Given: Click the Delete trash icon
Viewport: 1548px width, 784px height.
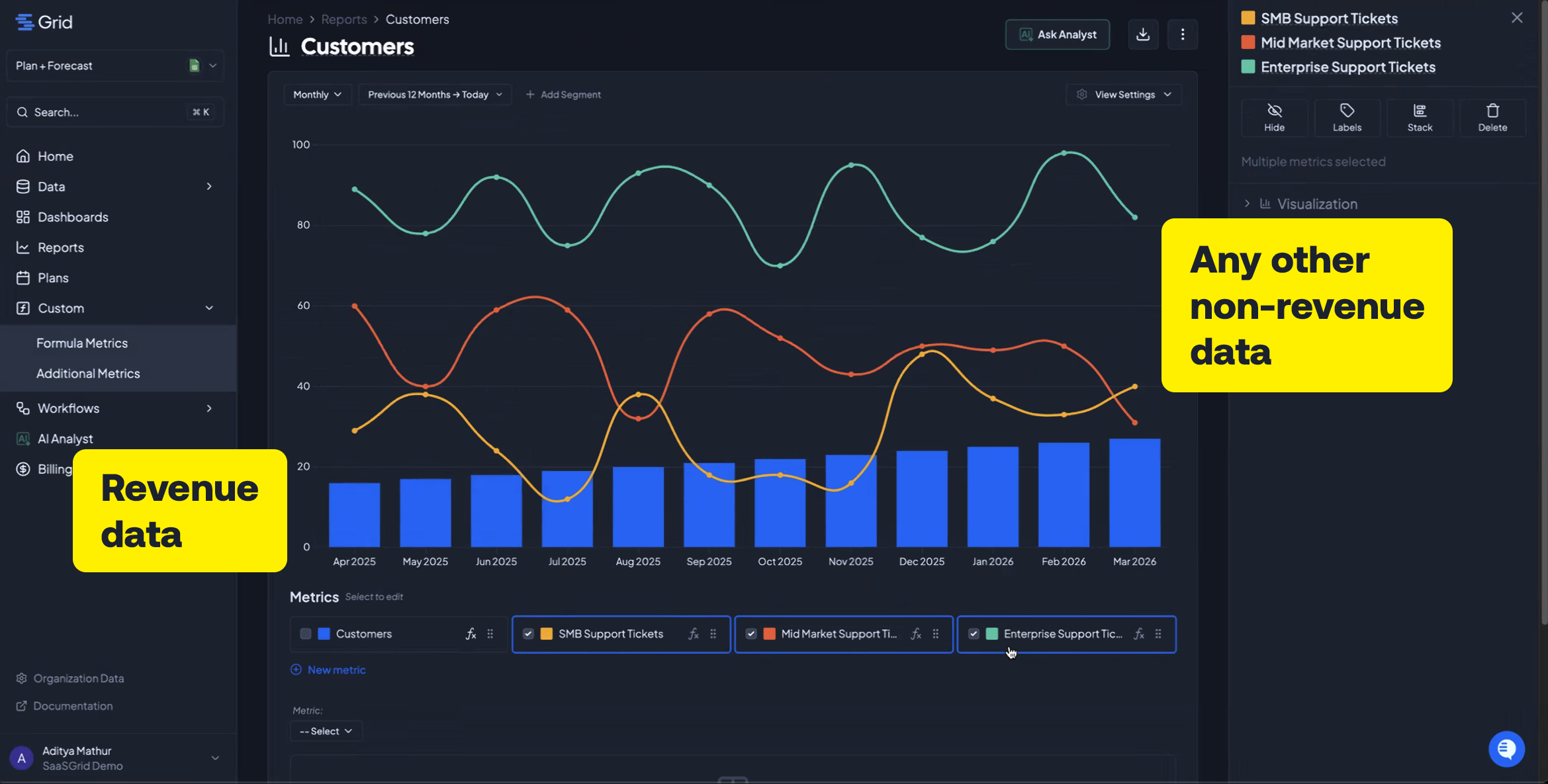Looking at the screenshot, I should pyautogui.click(x=1492, y=118).
